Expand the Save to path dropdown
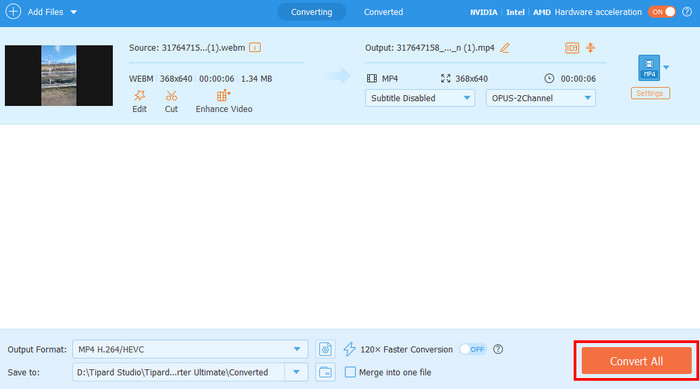Image resolution: width=700 pixels, height=389 pixels. point(296,372)
